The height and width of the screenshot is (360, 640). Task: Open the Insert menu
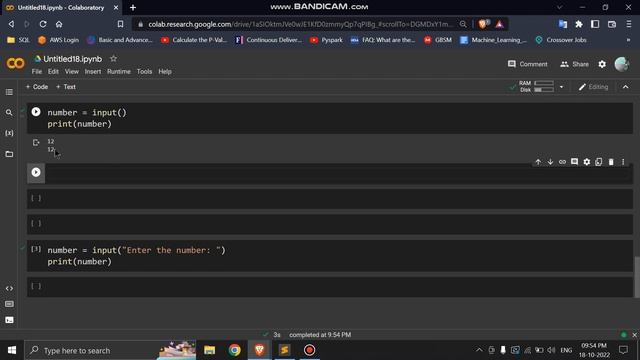click(x=93, y=71)
